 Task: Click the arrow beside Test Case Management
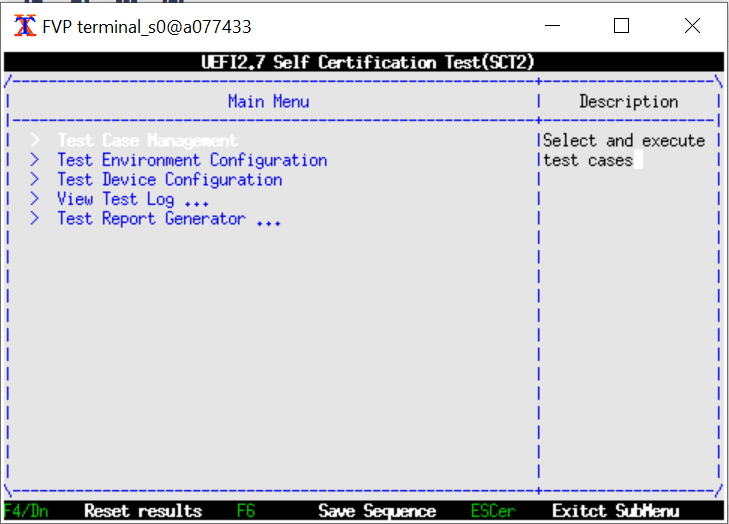pos(35,140)
